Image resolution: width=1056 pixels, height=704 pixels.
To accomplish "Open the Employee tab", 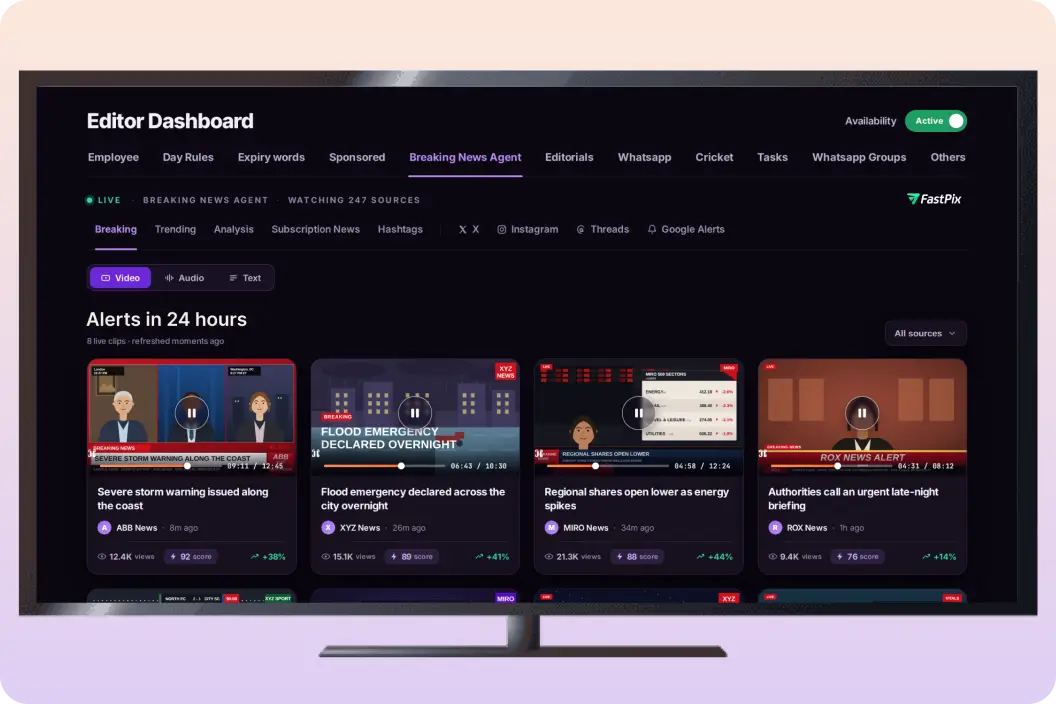I will click(113, 157).
